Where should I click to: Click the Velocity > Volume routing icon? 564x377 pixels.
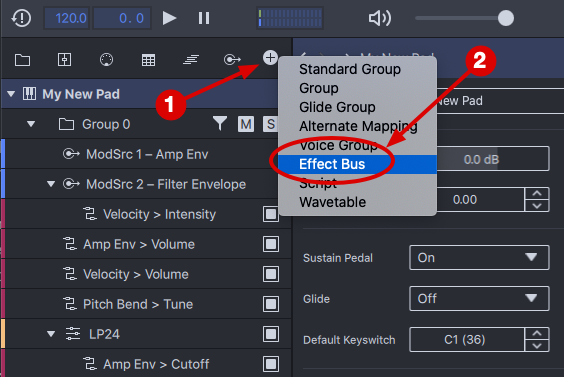[70, 273]
